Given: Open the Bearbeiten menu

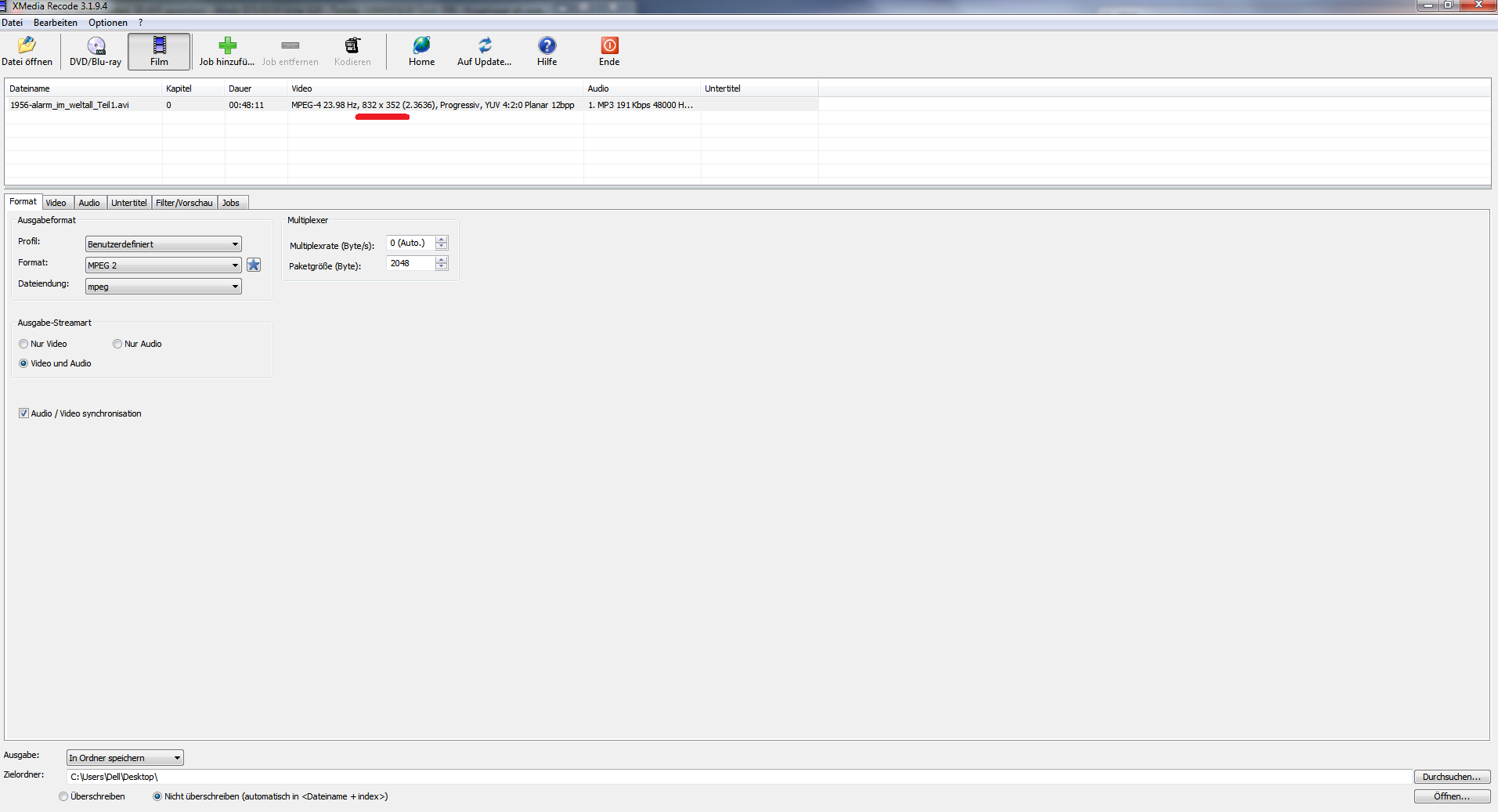Looking at the screenshot, I should (55, 23).
